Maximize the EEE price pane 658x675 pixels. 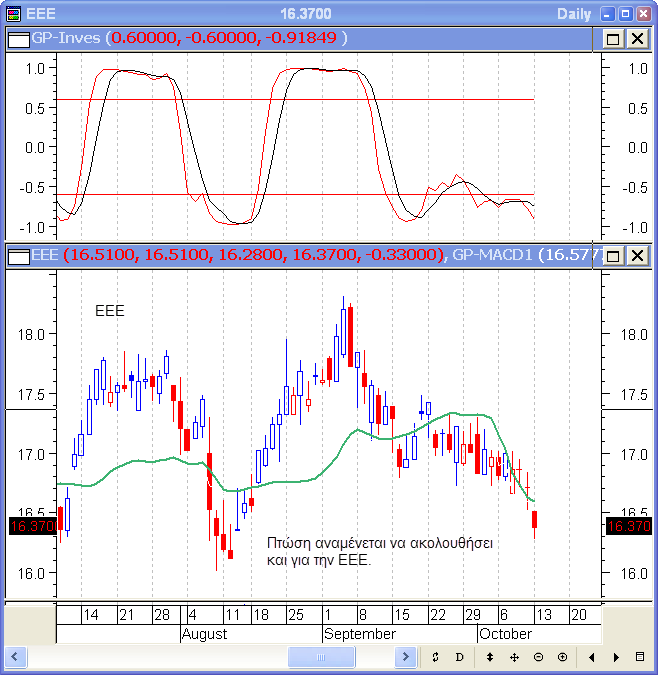pos(613,256)
